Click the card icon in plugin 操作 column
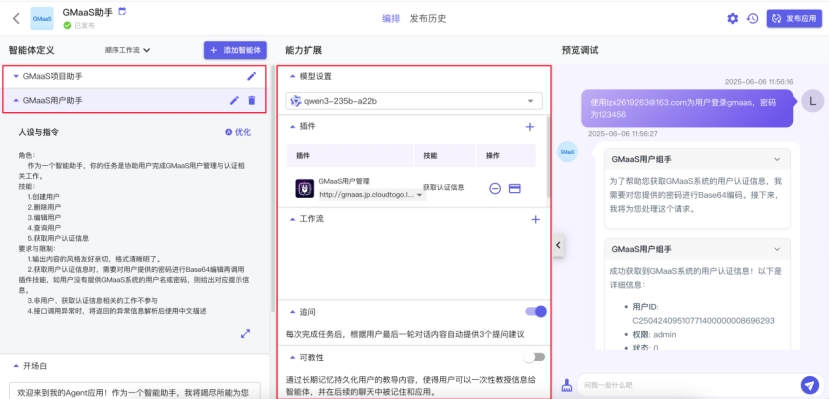 (514, 188)
